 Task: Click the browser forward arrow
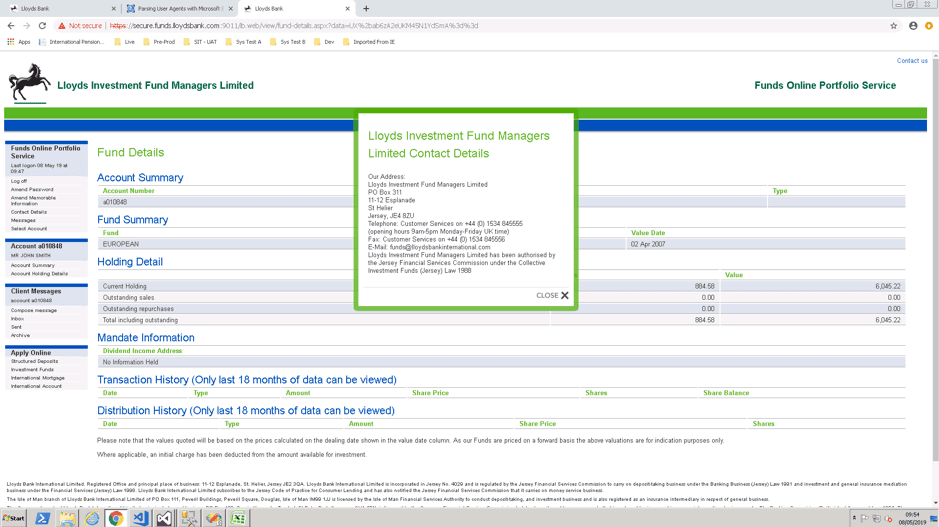[x=26, y=26]
